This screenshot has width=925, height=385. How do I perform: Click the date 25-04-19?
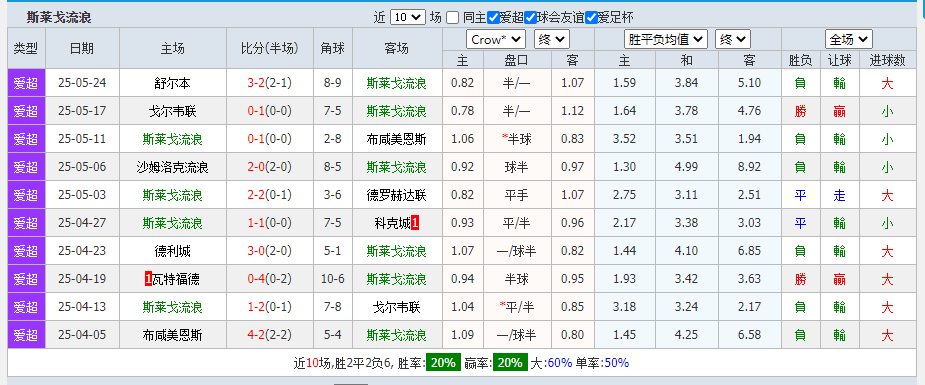pos(82,279)
